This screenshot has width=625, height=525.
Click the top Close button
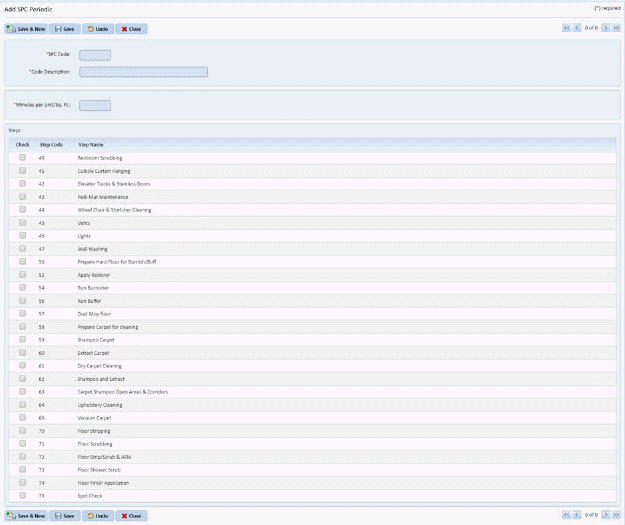132,29
